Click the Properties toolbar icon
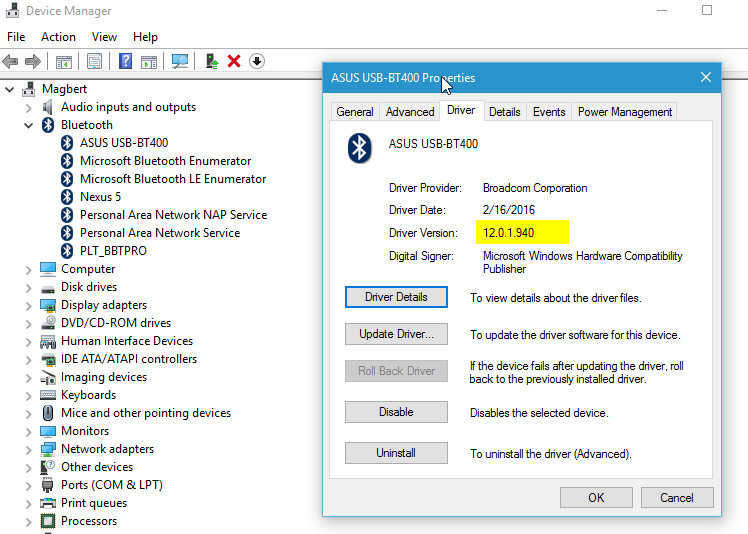Screen dimensions: 748x534 (x=94, y=62)
